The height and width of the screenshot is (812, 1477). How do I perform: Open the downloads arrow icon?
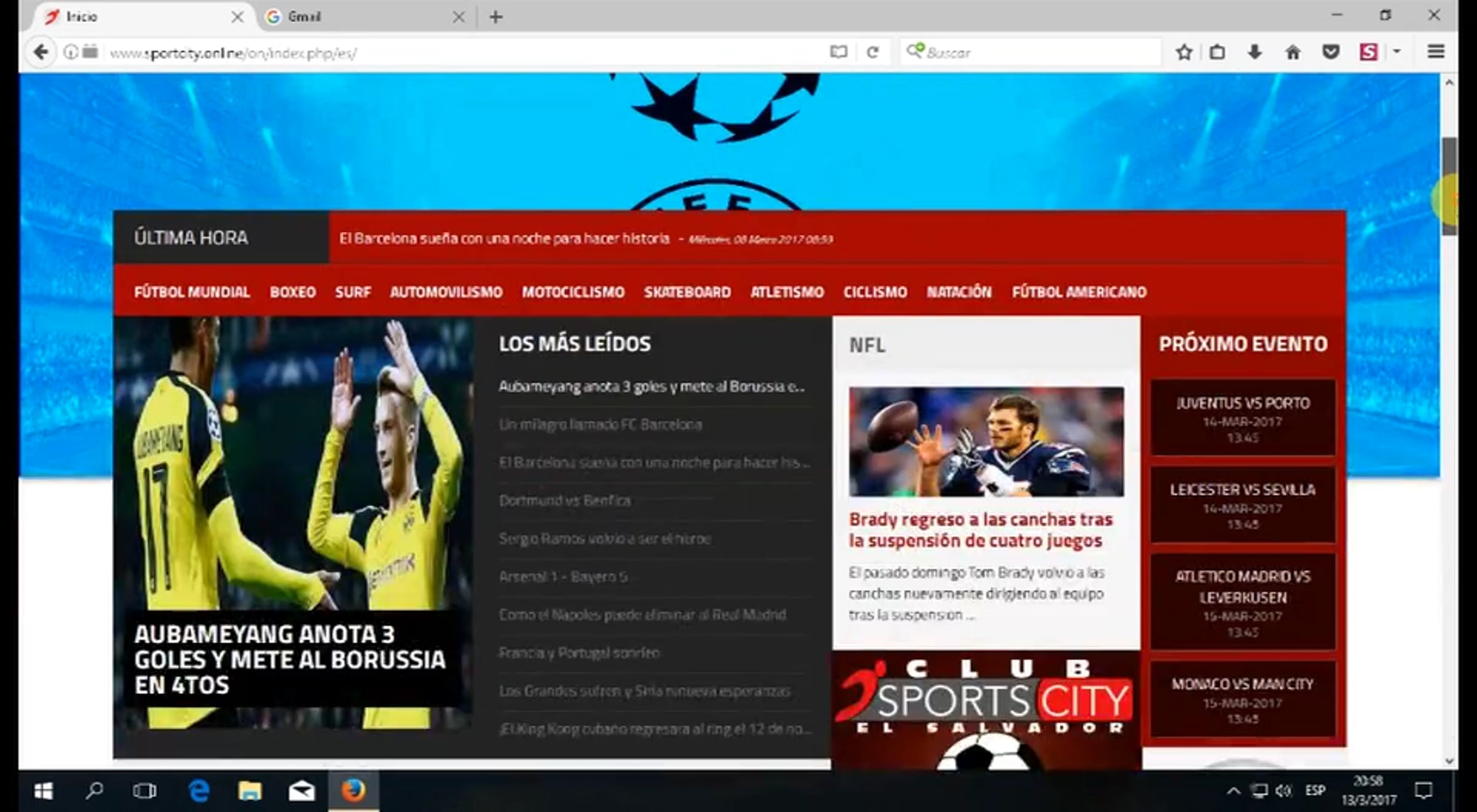[x=1255, y=52]
